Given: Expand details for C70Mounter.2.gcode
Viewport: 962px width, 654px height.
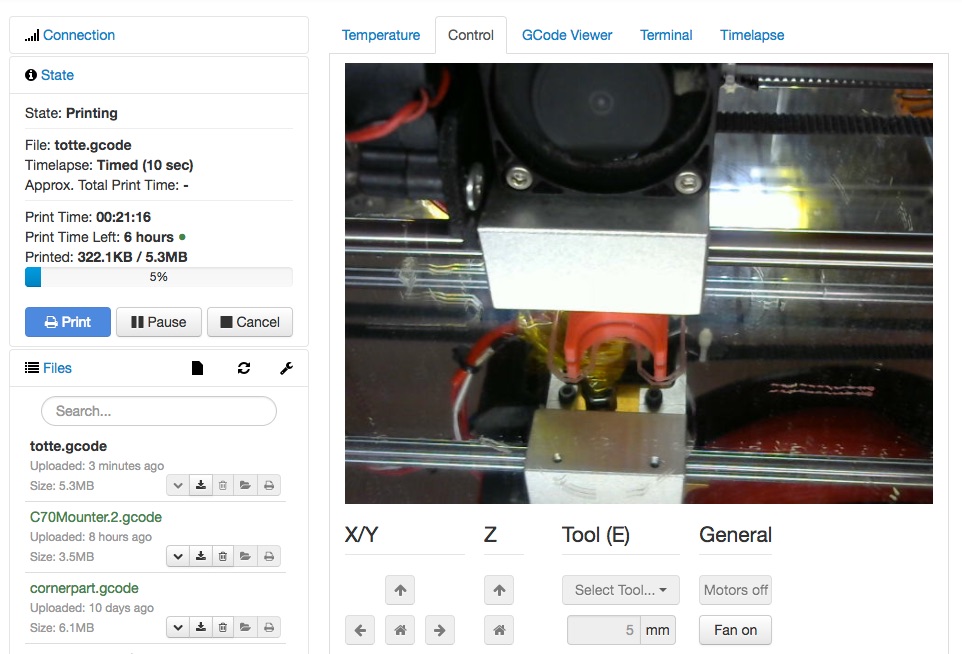Looking at the screenshot, I should coord(178,556).
